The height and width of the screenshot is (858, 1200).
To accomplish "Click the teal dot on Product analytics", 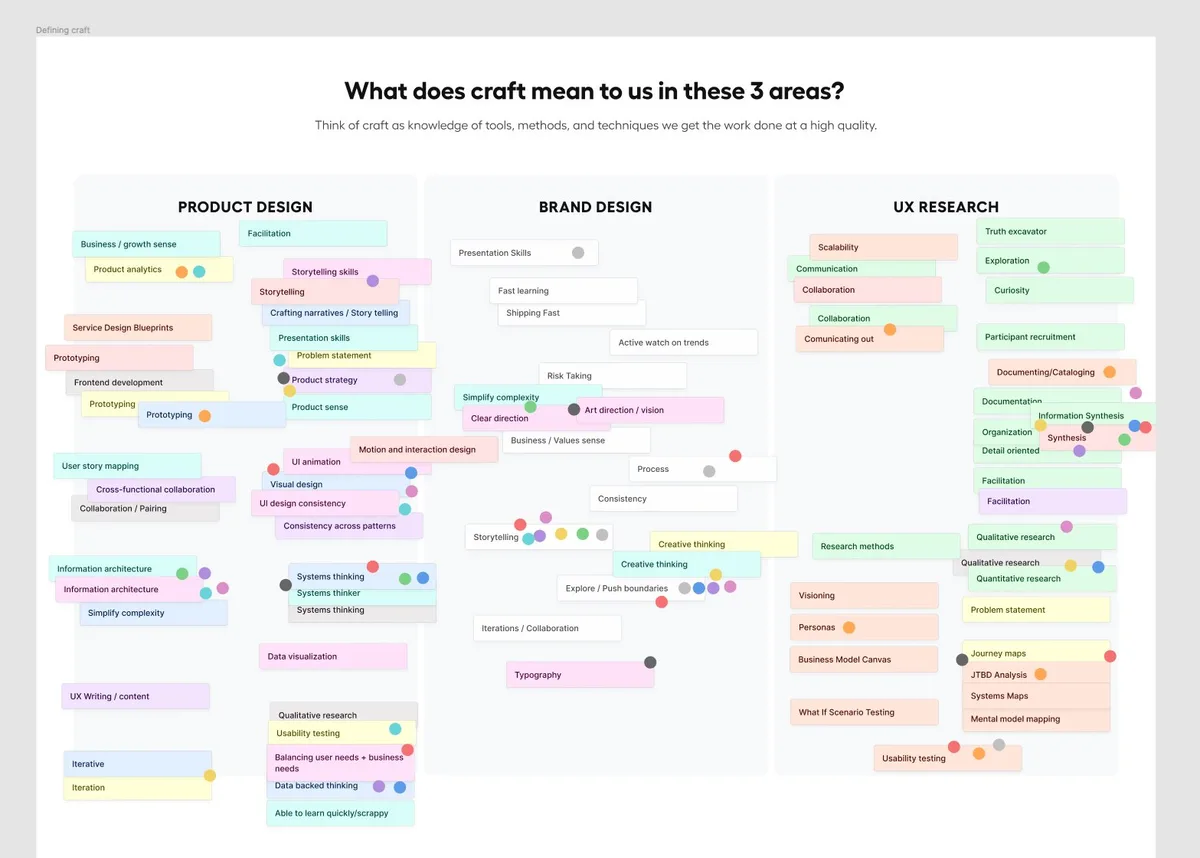I will [199, 271].
